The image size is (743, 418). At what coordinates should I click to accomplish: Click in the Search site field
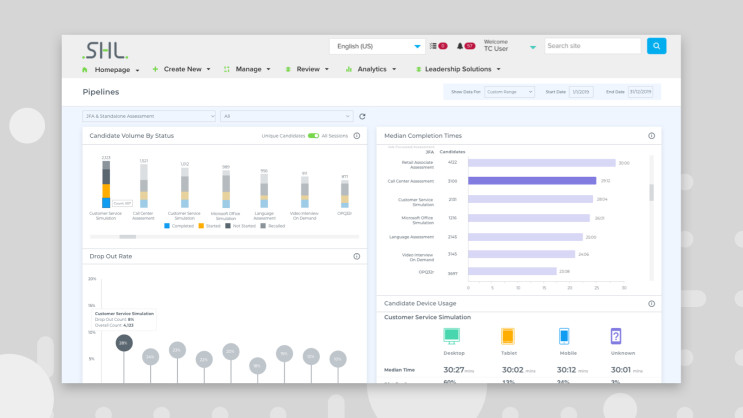tap(592, 46)
